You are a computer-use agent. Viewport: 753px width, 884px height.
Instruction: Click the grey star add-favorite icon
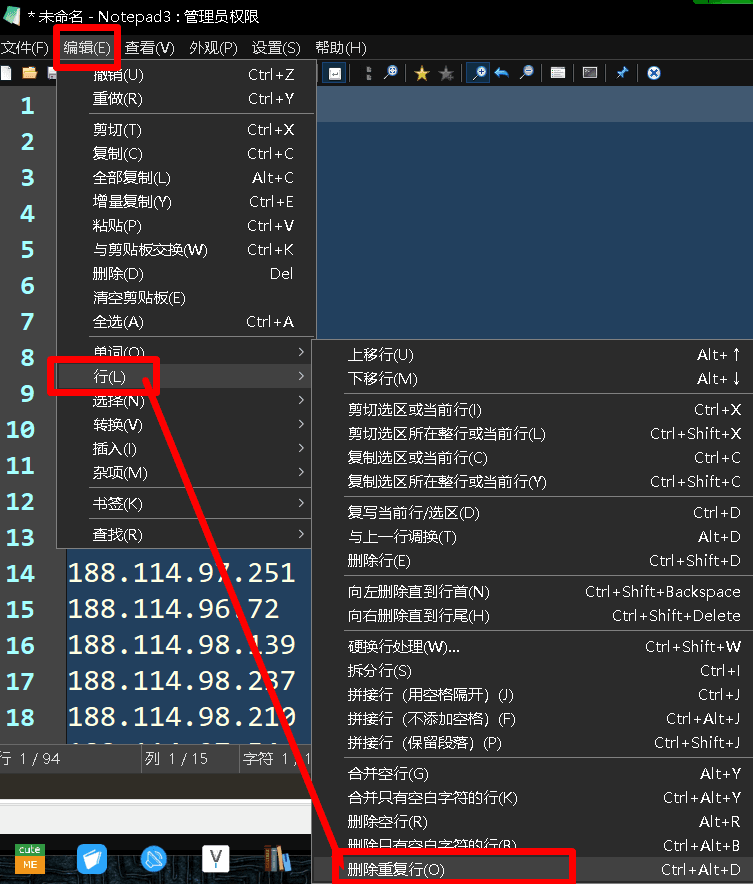tap(446, 73)
